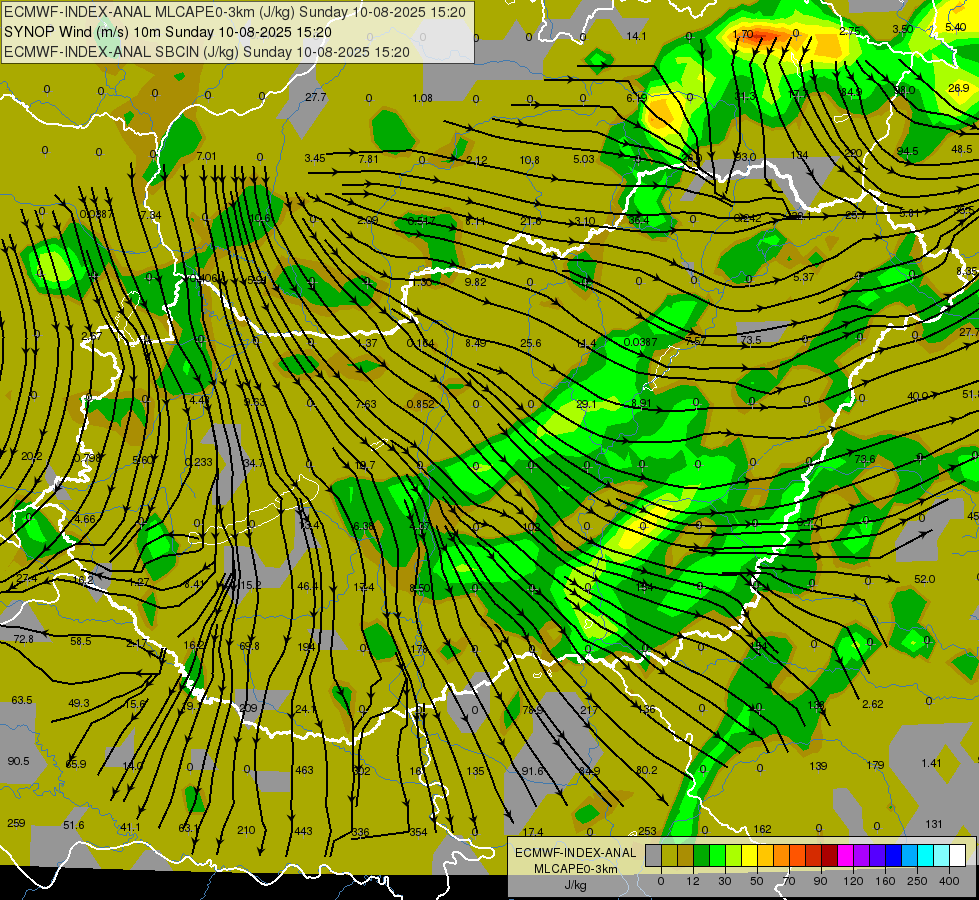Select the yellow swatch in the color scale
979x900 pixels.
(x=750, y=855)
